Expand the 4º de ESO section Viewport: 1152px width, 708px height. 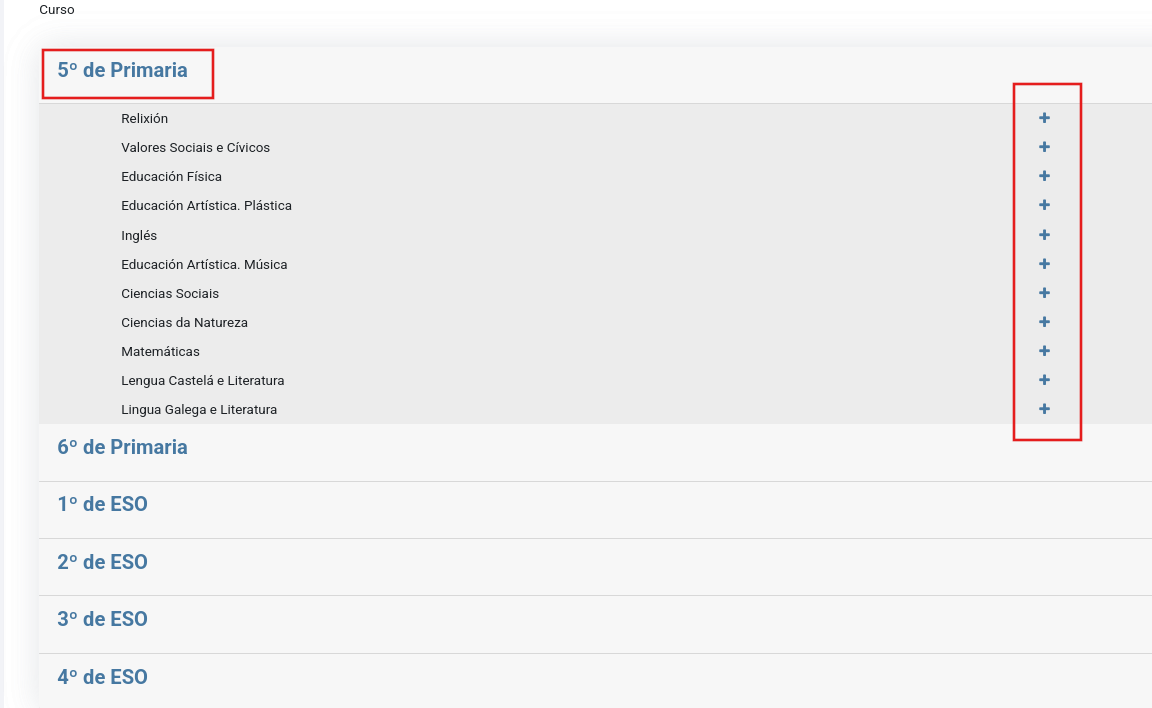coord(102,677)
